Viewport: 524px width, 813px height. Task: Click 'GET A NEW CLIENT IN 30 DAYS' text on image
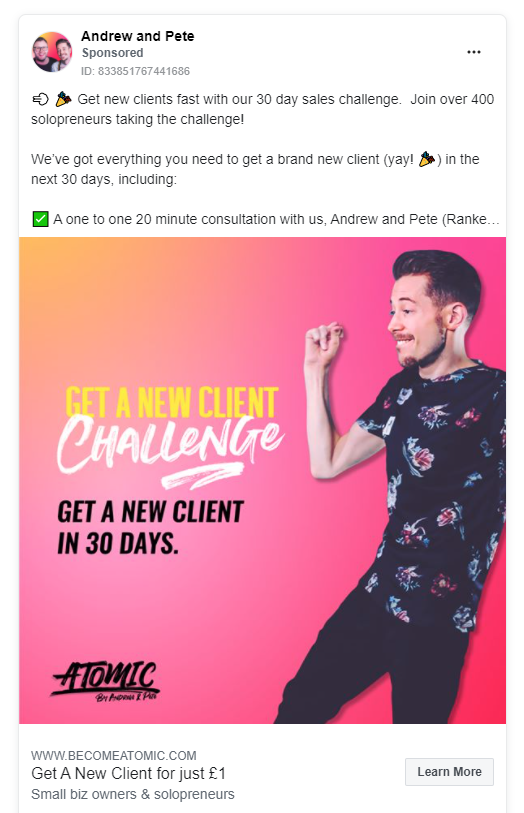(150, 527)
